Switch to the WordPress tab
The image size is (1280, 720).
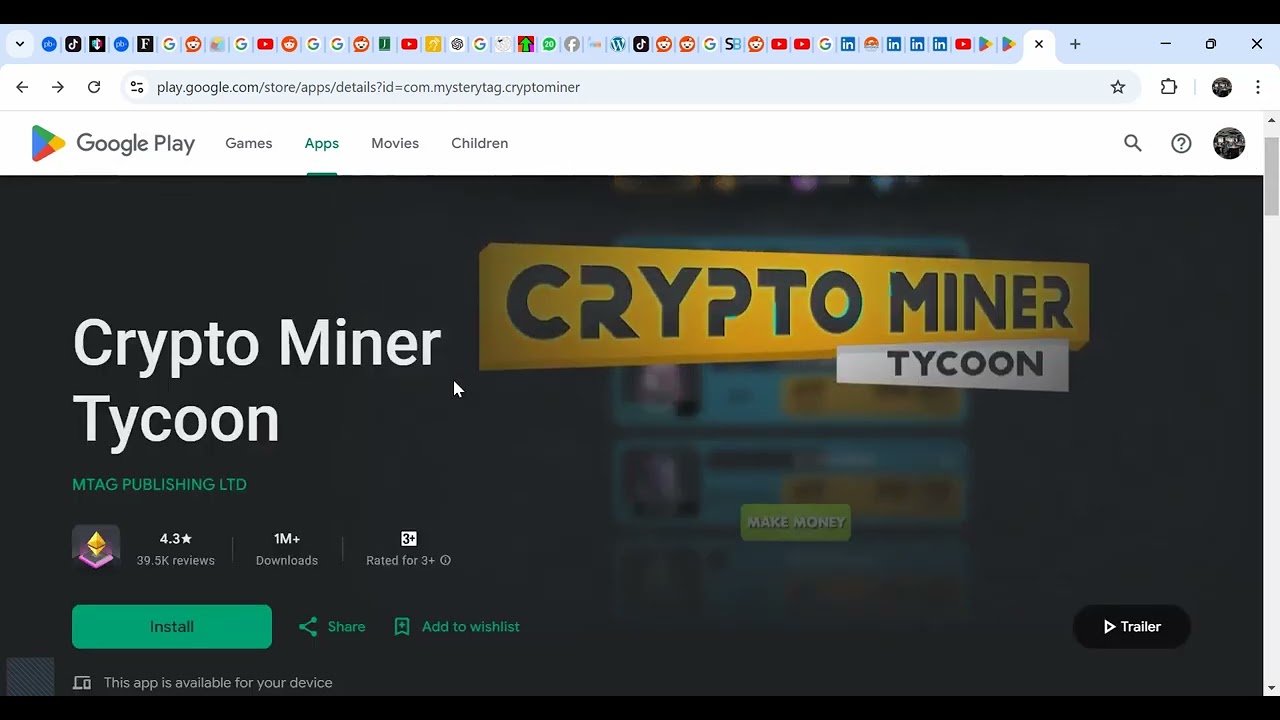(x=618, y=44)
